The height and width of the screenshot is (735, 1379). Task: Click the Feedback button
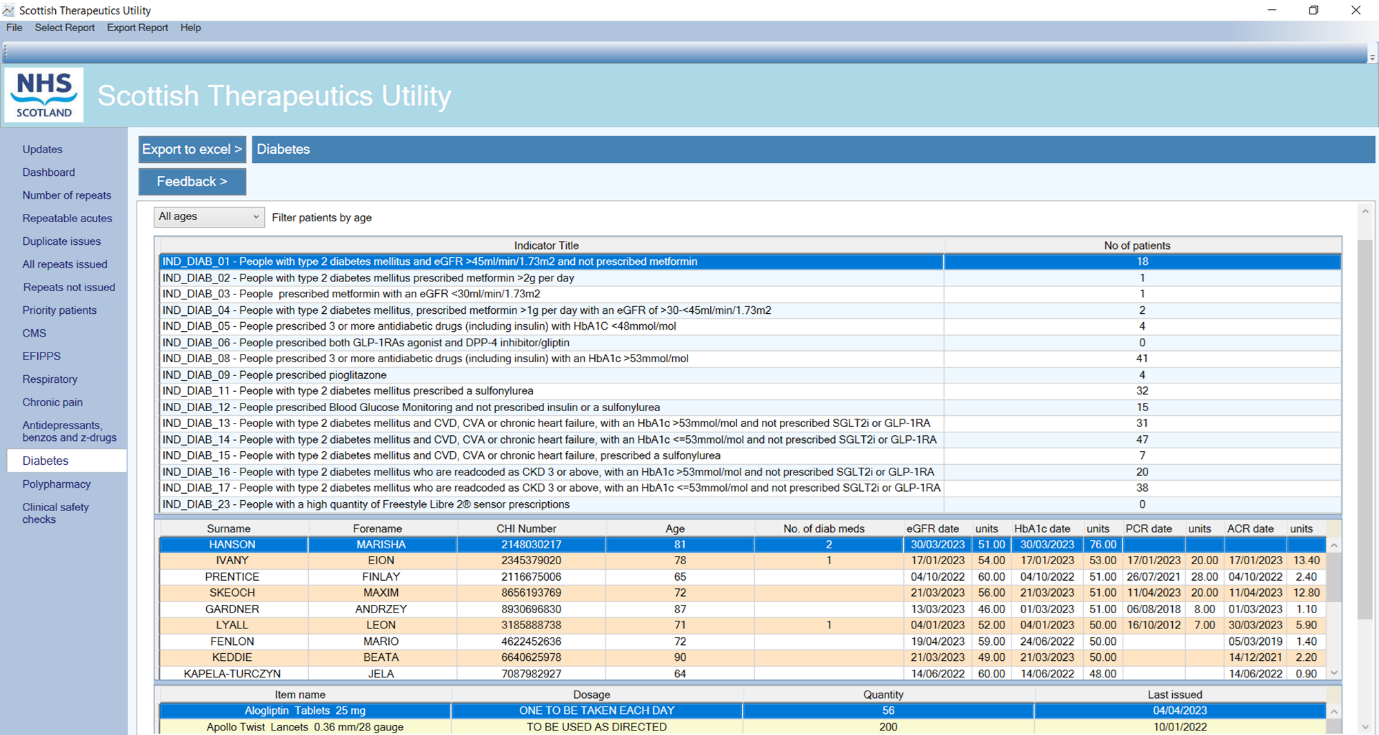pos(192,181)
